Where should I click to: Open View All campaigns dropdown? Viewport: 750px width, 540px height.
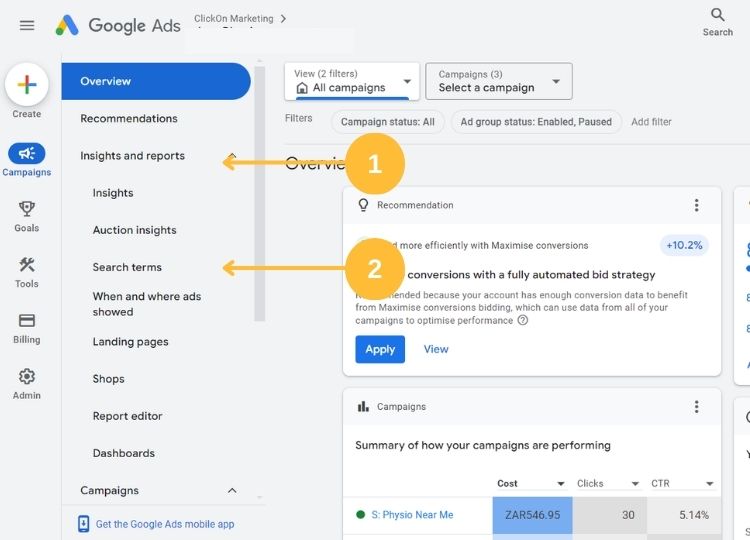[352, 81]
